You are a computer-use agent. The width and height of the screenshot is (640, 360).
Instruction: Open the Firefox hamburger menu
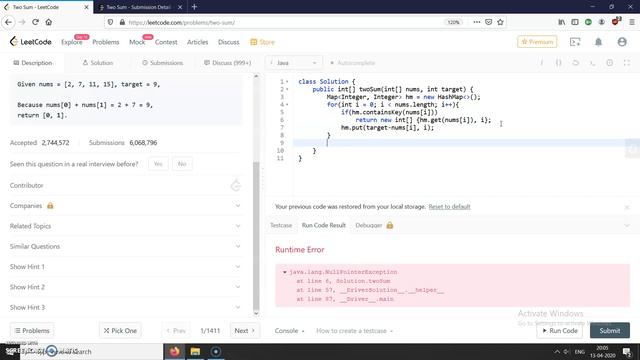pyautogui.click(x=631, y=22)
